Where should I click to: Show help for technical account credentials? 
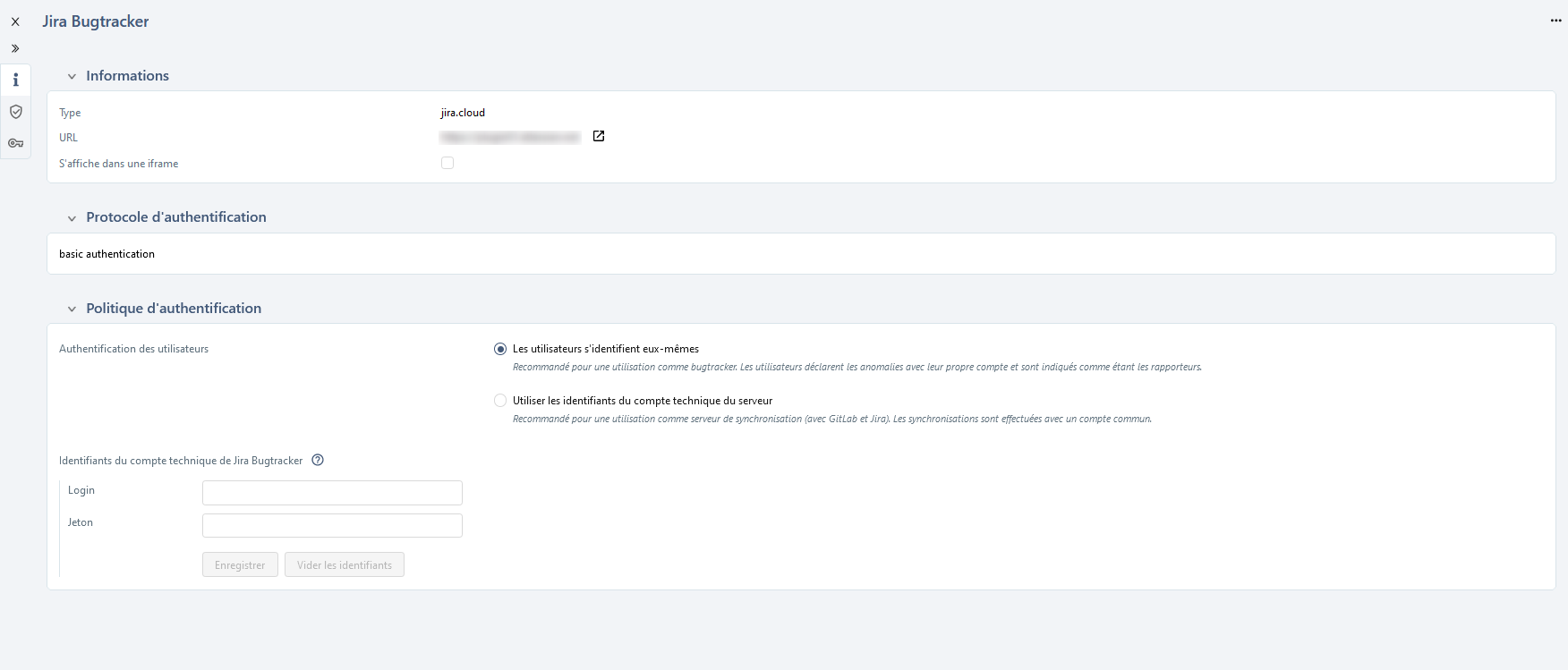coord(318,460)
